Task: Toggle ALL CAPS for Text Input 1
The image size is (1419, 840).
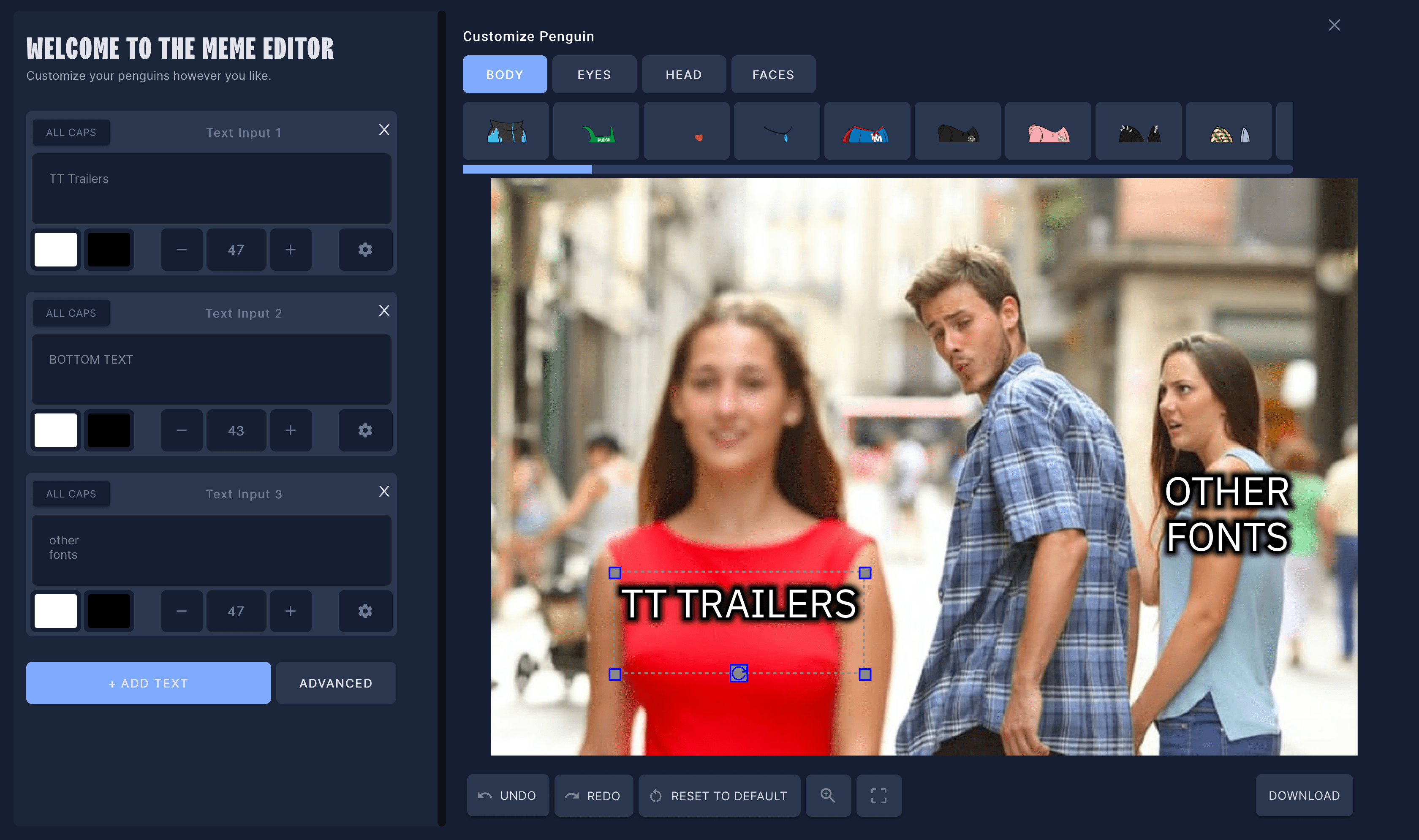Action: 71,133
